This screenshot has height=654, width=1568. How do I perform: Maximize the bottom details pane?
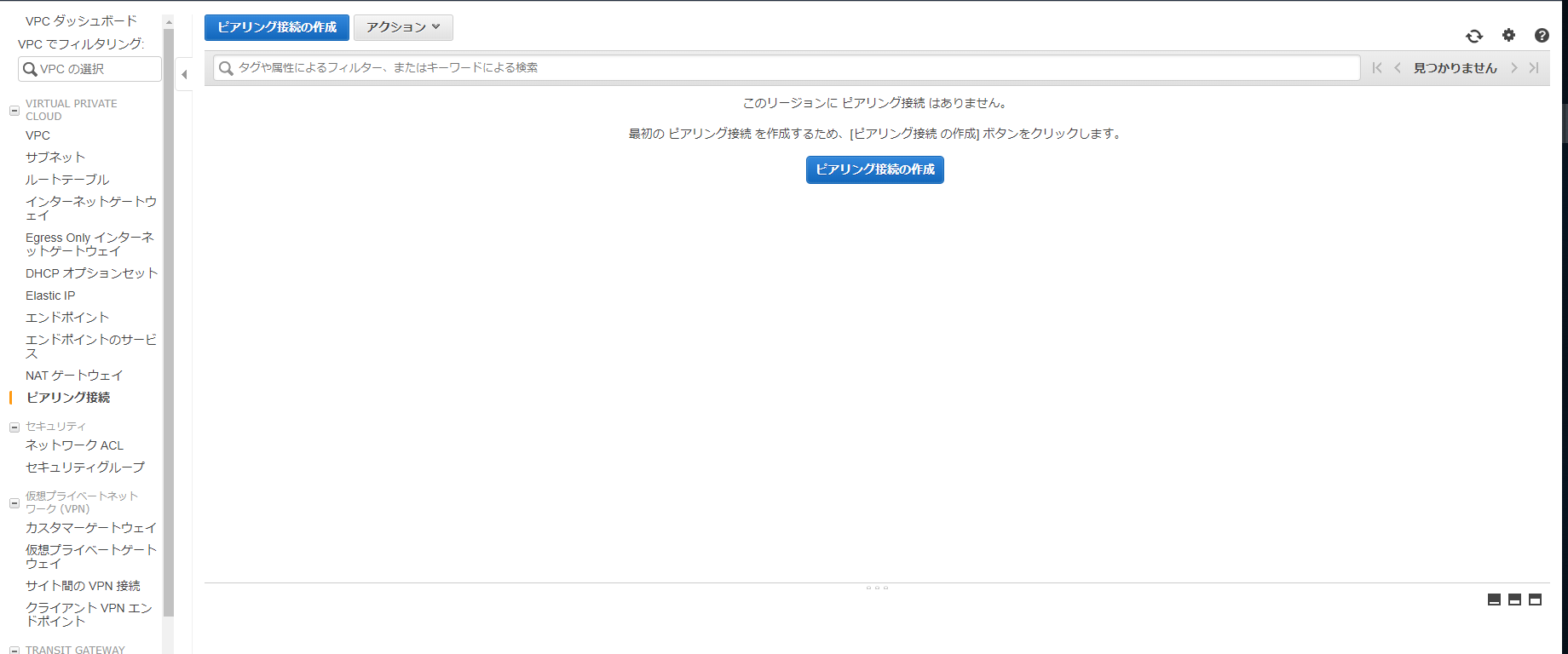(1535, 599)
